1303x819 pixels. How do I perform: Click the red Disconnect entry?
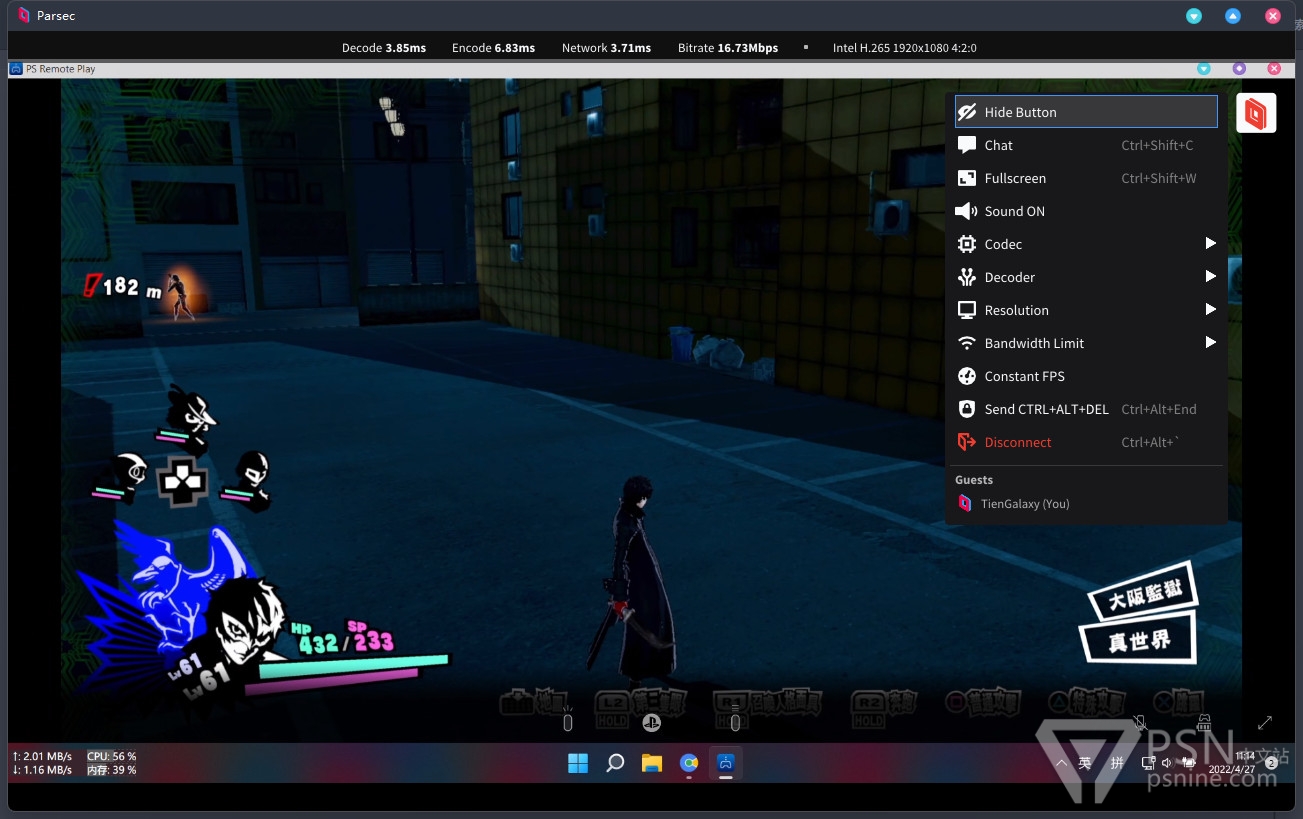click(x=1086, y=442)
